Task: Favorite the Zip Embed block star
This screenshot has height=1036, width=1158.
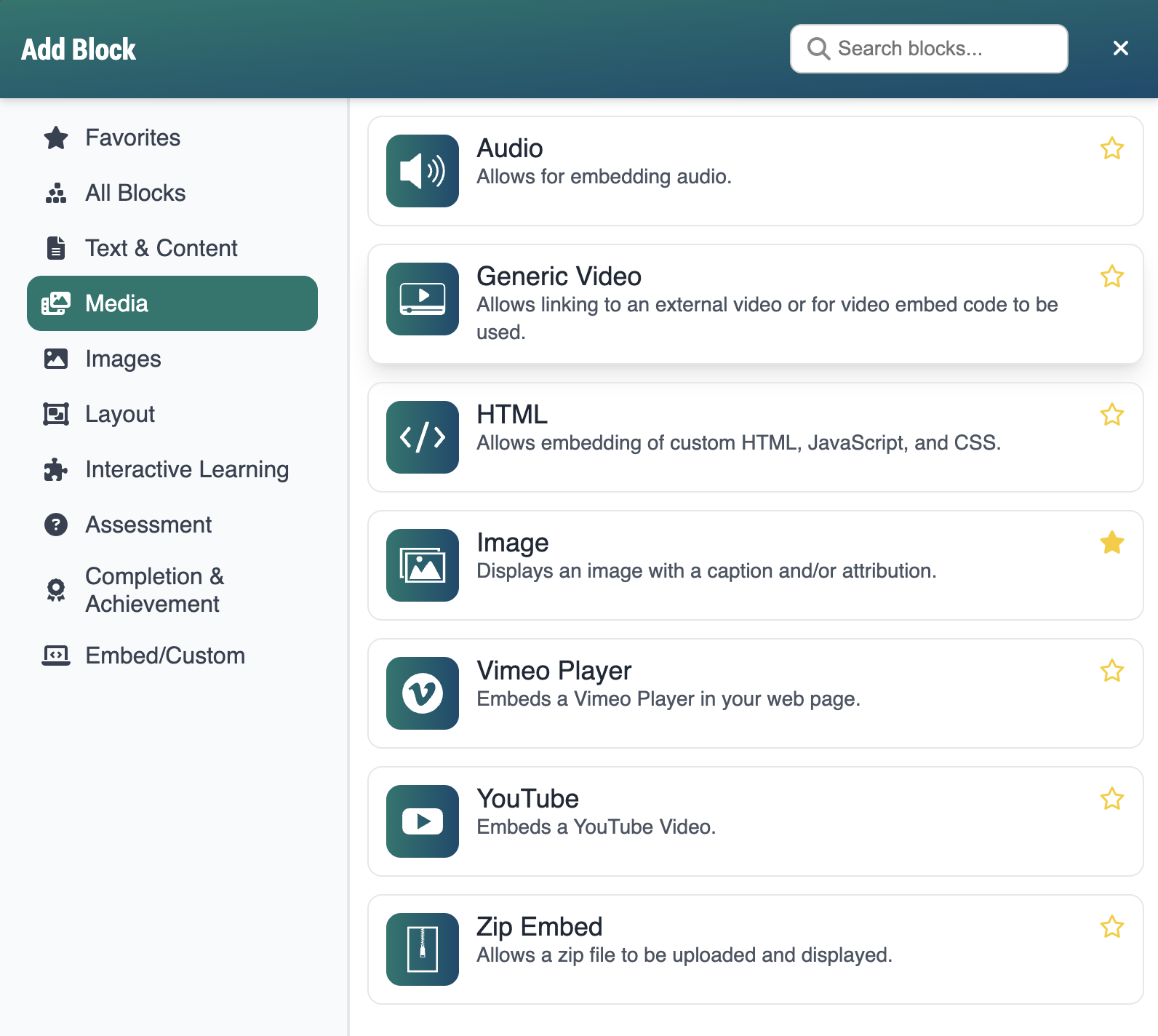Action: click(x=1112, y=927)
